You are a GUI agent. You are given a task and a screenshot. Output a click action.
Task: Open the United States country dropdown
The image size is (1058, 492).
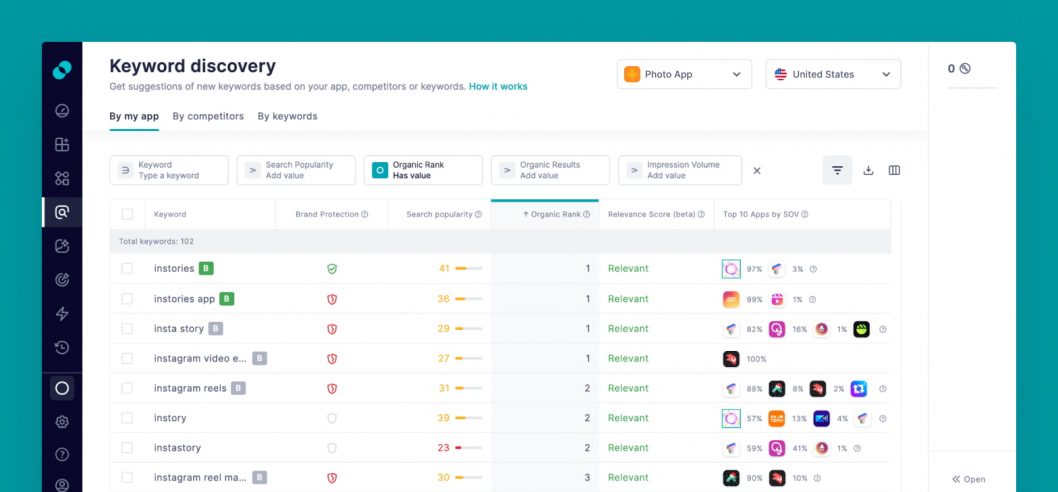click(x=833, y=74)
